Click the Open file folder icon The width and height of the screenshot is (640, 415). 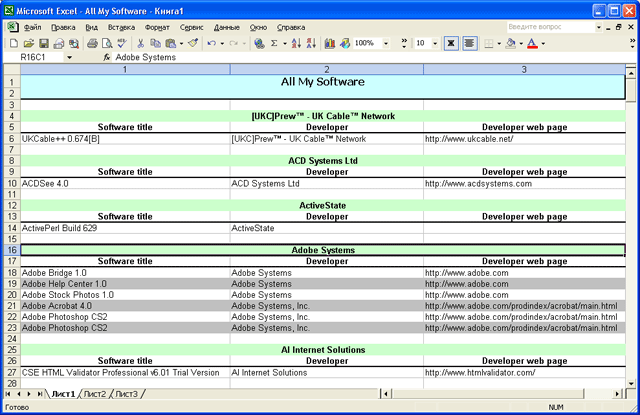coord(29,44)
